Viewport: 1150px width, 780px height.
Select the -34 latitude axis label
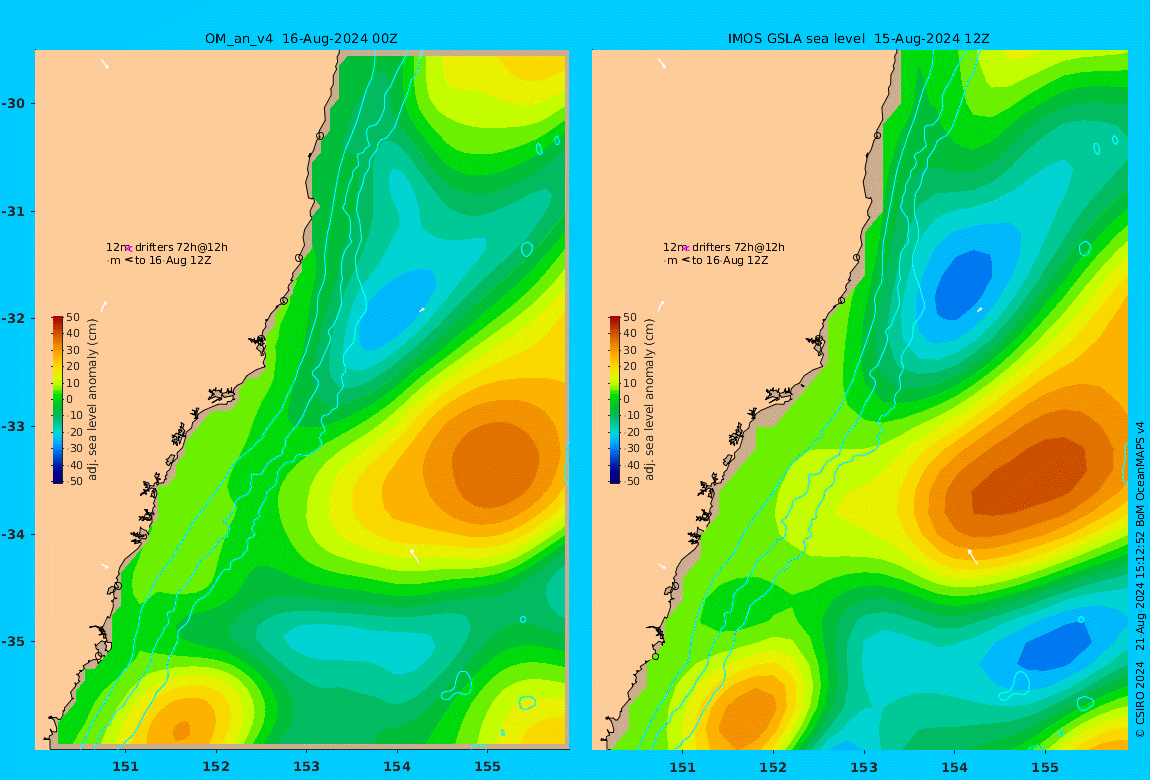click(13, 534)
